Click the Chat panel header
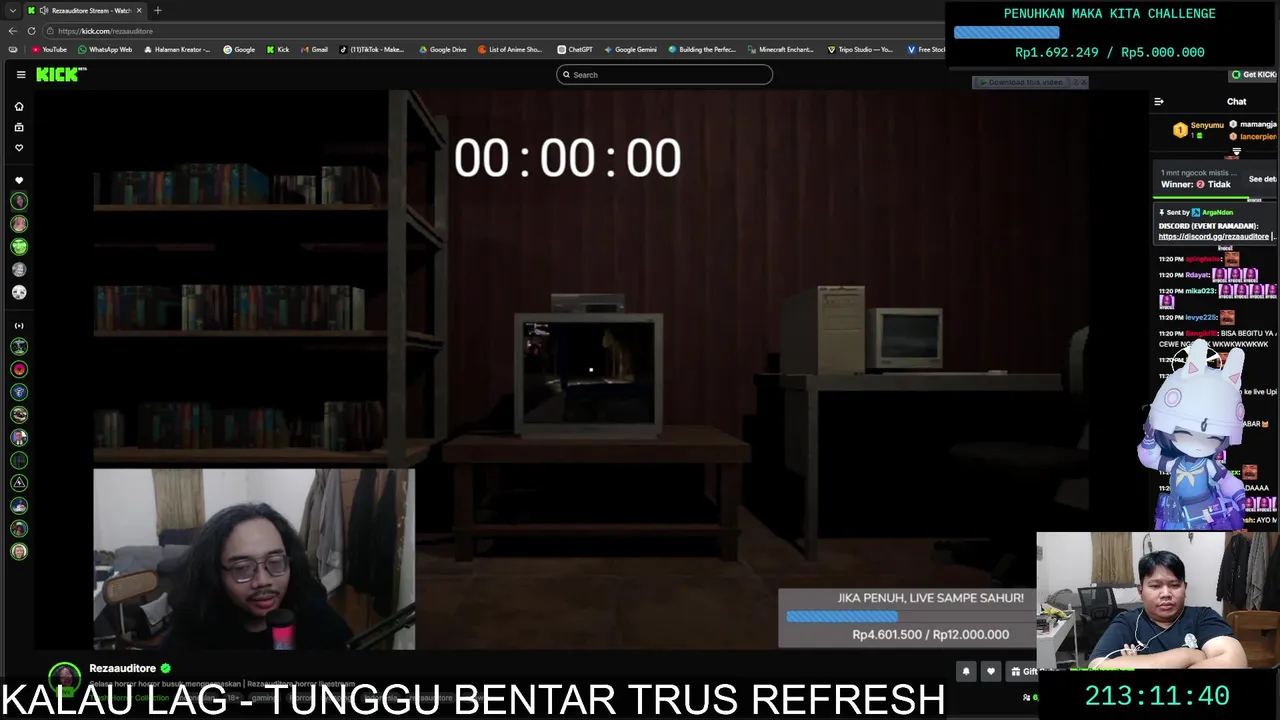The image size is (1280, 720). pyautogui.click(x=1237, y=102)
